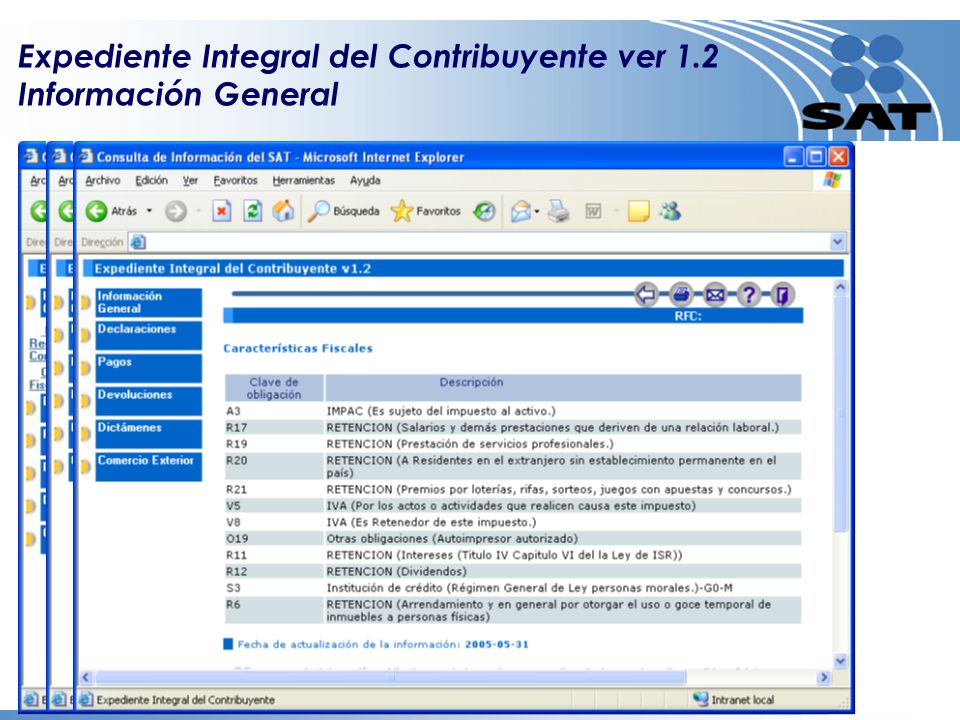Click the round exit door icon
This screenshot has width=960, height=720.
click(782, 294)
